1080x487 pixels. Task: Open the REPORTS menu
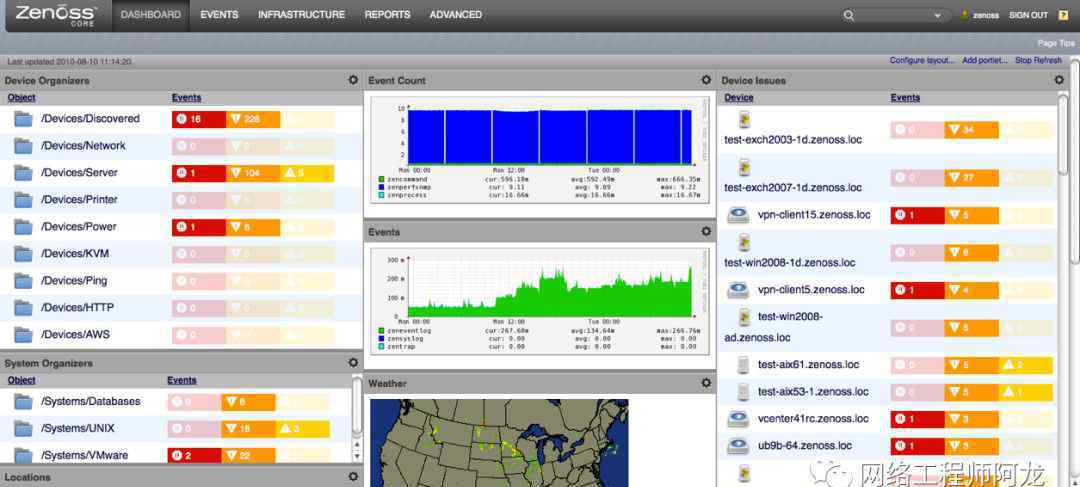(387, 14)
